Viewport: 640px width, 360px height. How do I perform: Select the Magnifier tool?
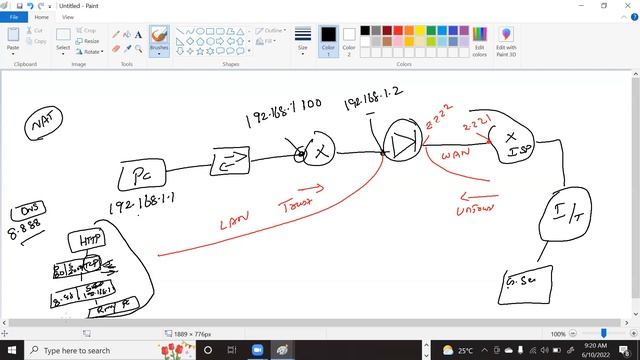coord(138,49)
